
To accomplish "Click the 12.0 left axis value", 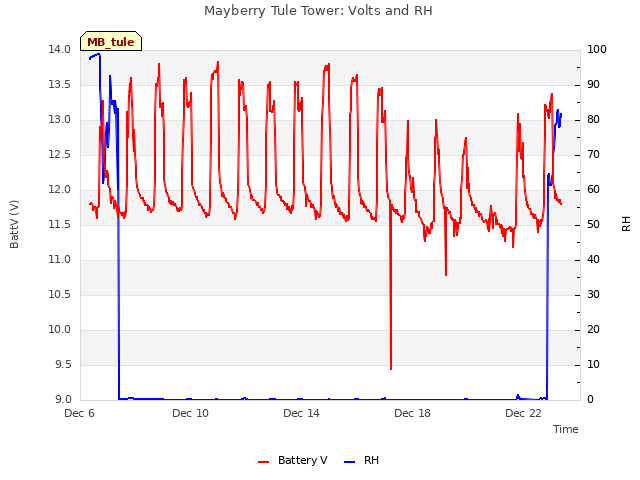I will point(60,190).
